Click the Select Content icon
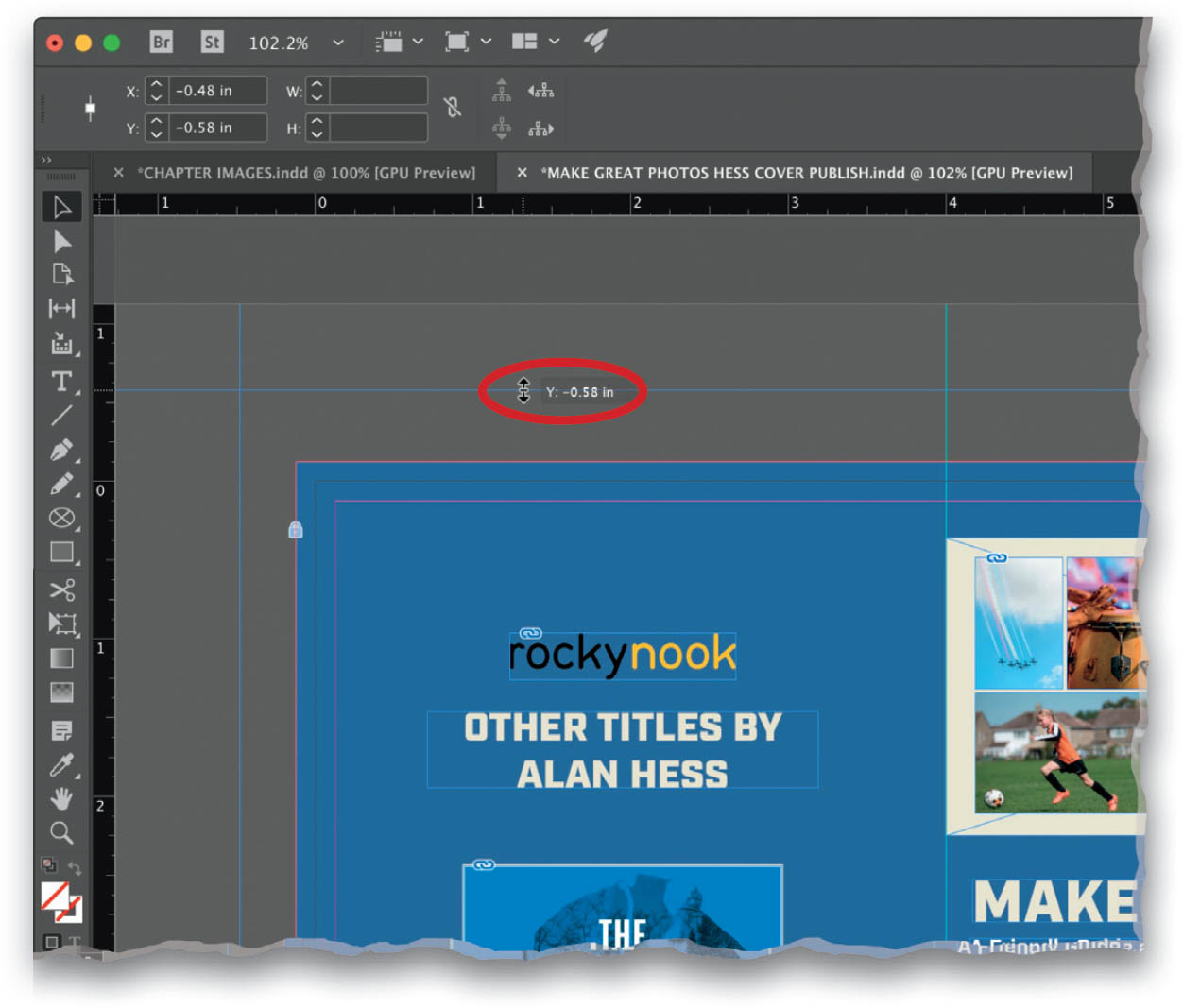Screen dimensions: 1183x1008 pos(502,128)
